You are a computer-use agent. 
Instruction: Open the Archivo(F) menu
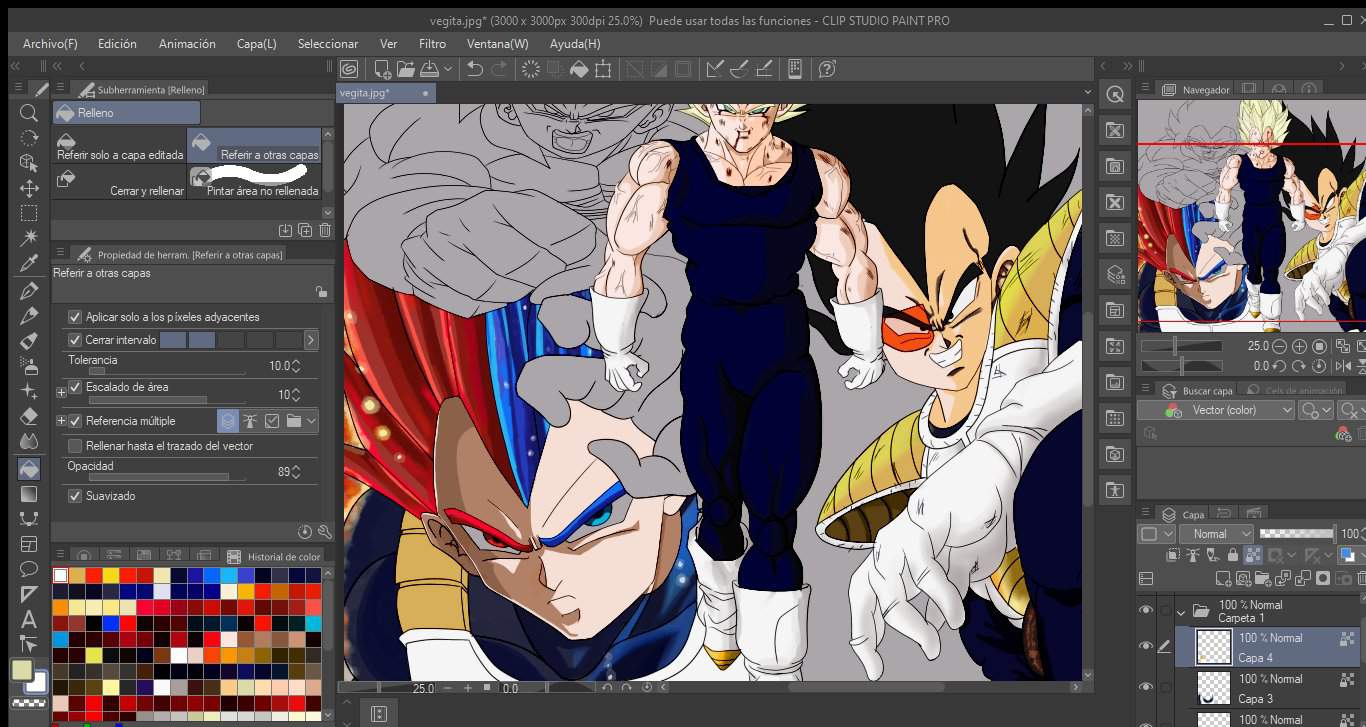[50, 44]
